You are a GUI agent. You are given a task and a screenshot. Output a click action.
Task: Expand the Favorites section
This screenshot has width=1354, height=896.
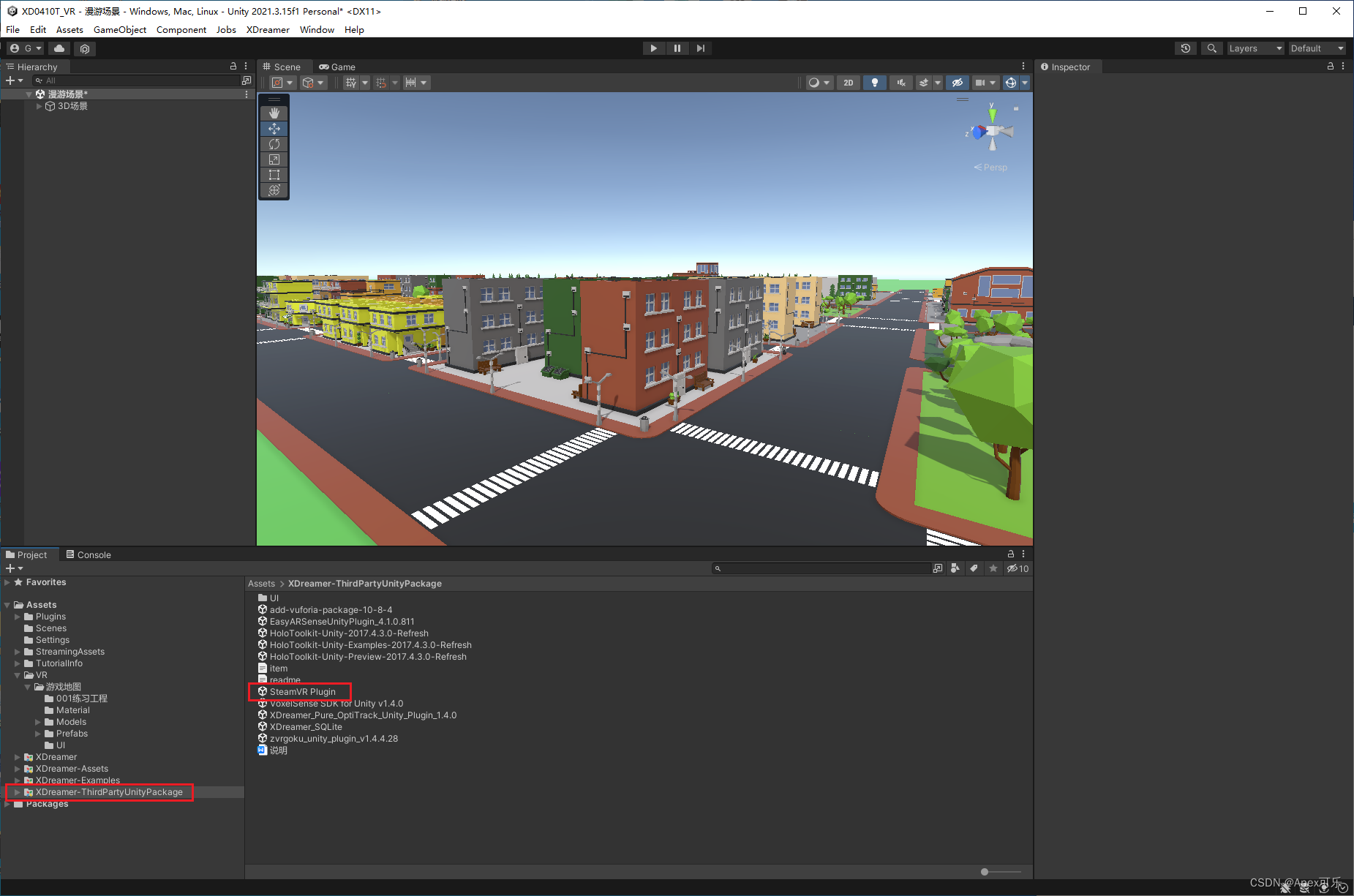[7, 582]
